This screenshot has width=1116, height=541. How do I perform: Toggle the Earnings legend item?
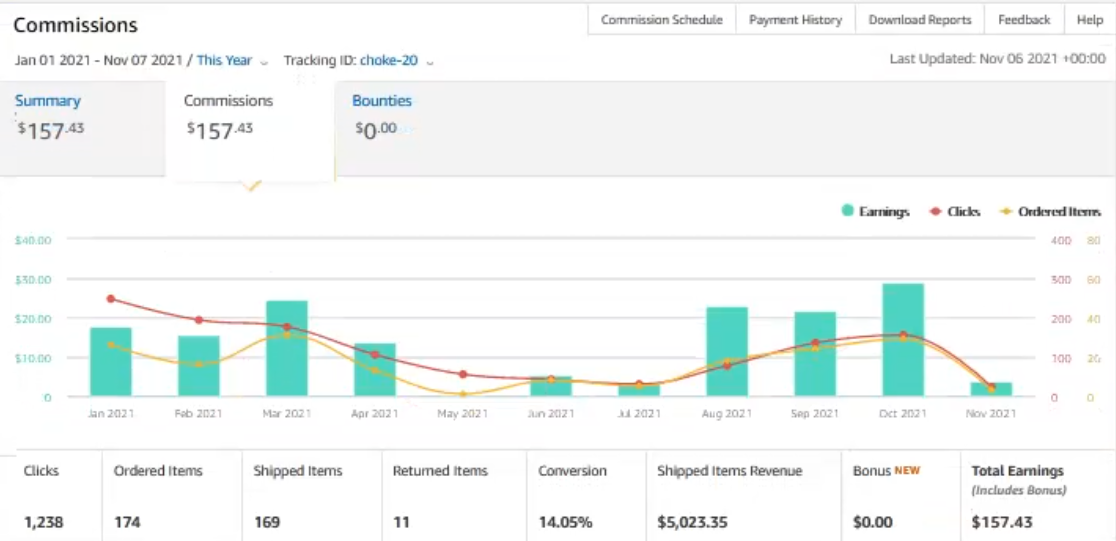pyautogui.click(x=875, y=212)
